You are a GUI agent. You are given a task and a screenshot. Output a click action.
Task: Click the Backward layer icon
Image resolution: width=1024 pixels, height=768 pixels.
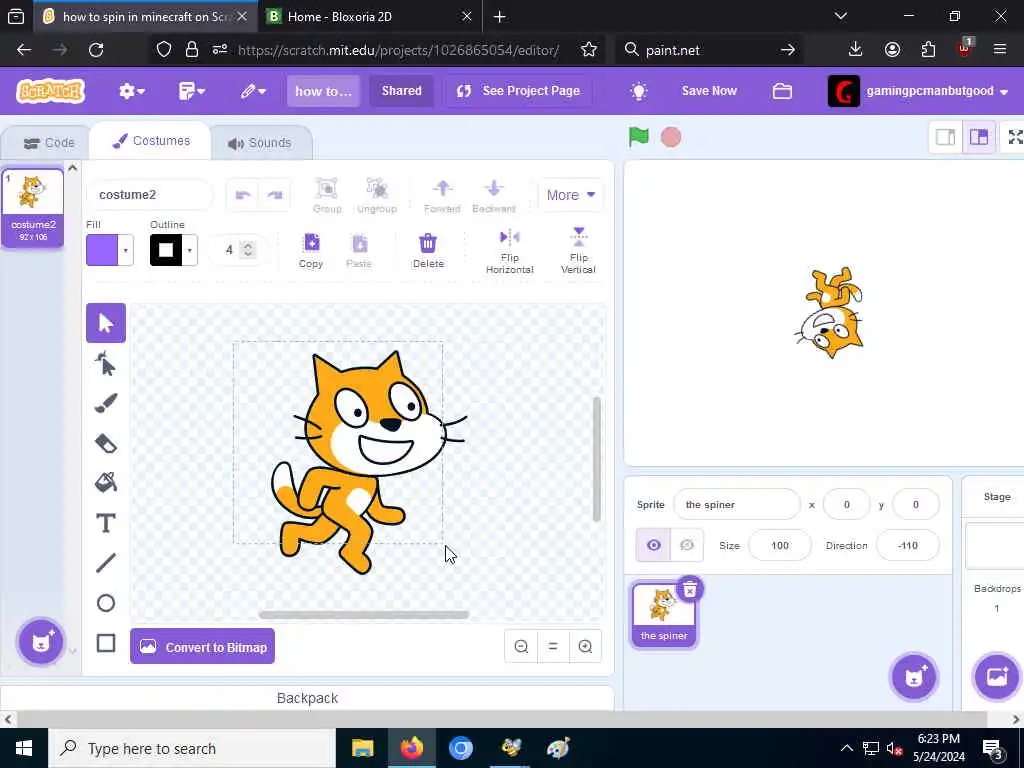[494, 195]
